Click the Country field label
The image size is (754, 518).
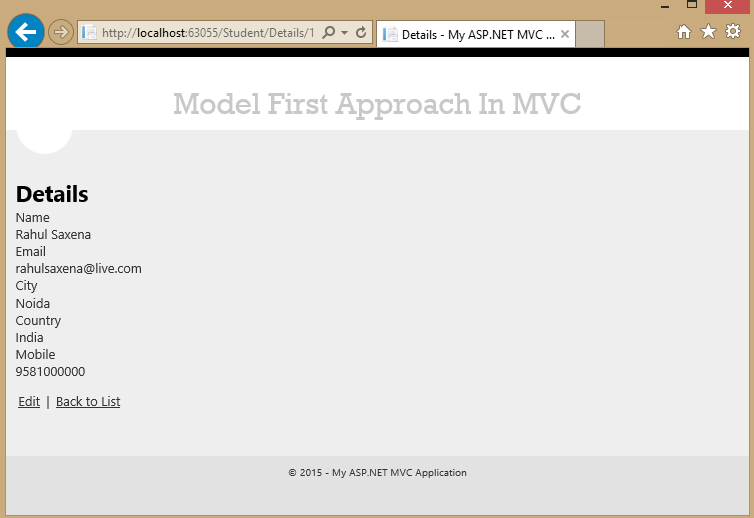point(38,321)
